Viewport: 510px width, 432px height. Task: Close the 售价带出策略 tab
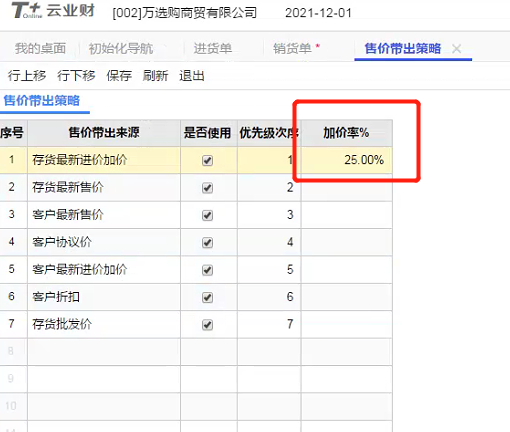457,49
